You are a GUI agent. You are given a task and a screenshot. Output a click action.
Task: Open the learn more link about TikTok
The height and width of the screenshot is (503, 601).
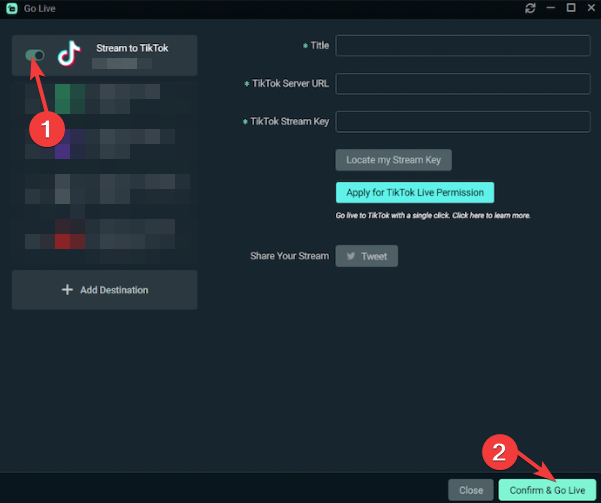coord(433,215)
